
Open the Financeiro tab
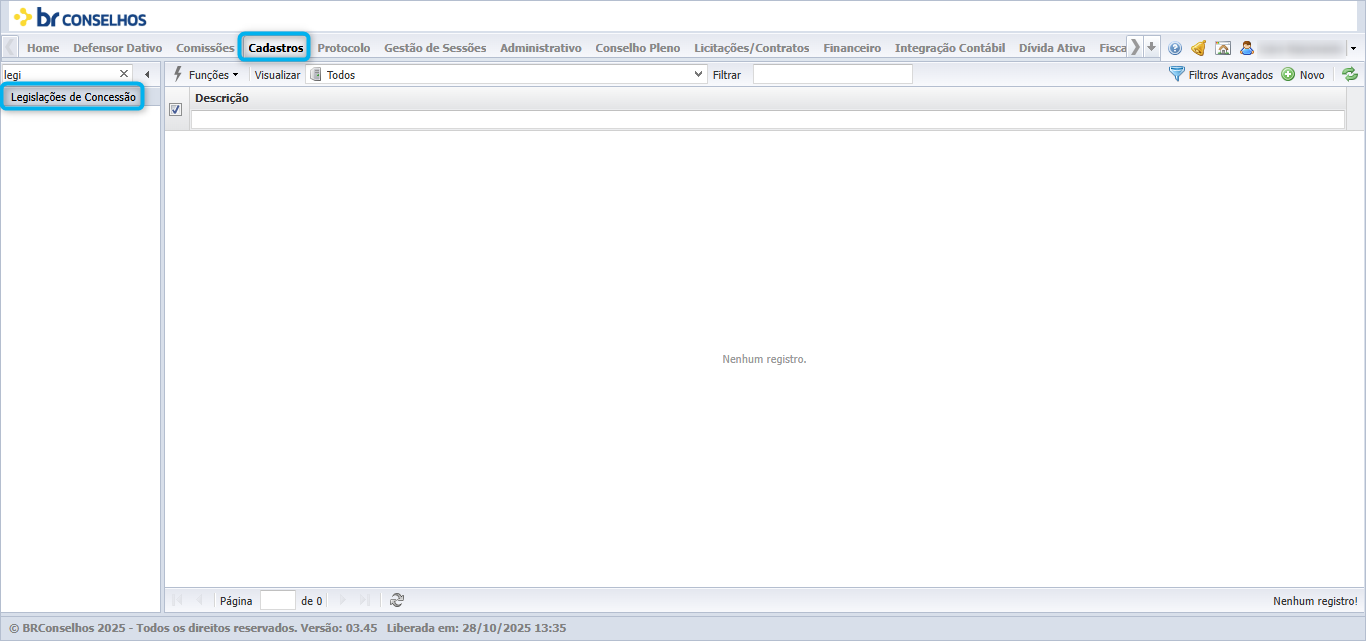click(x=852, y=48)
